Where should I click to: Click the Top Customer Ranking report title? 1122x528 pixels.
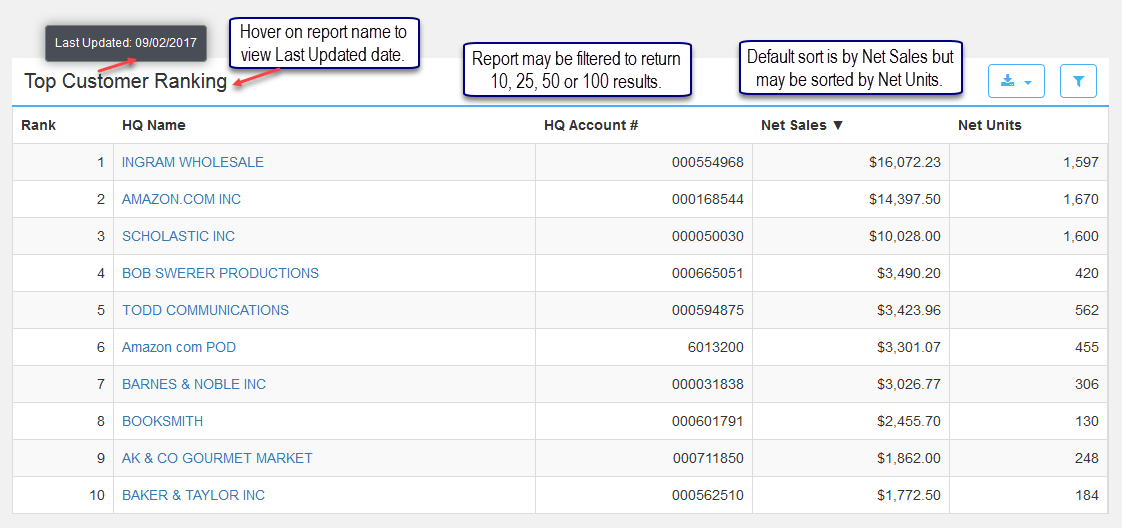[125, 81]
